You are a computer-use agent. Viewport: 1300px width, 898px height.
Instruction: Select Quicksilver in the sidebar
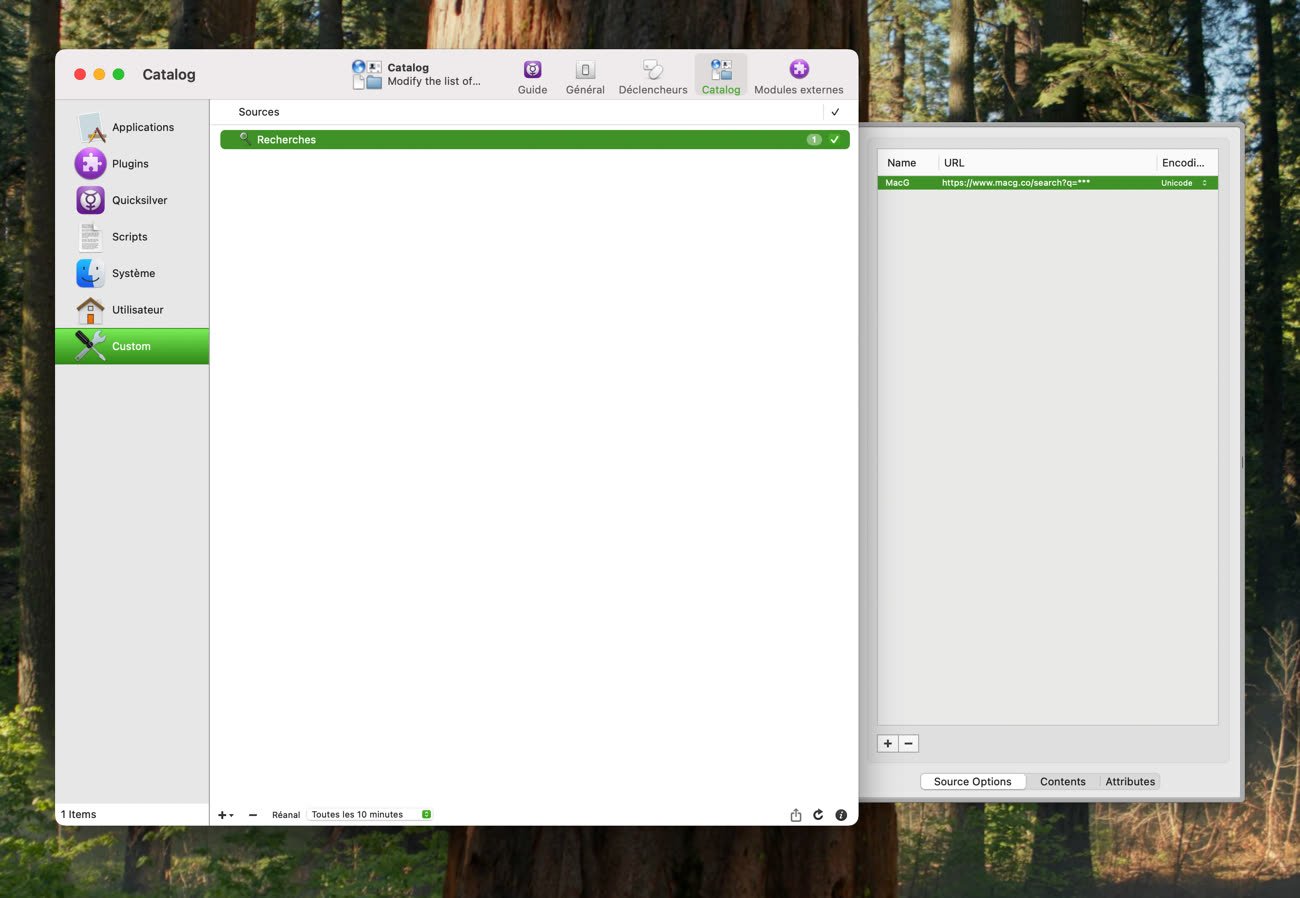coord(132,200)
